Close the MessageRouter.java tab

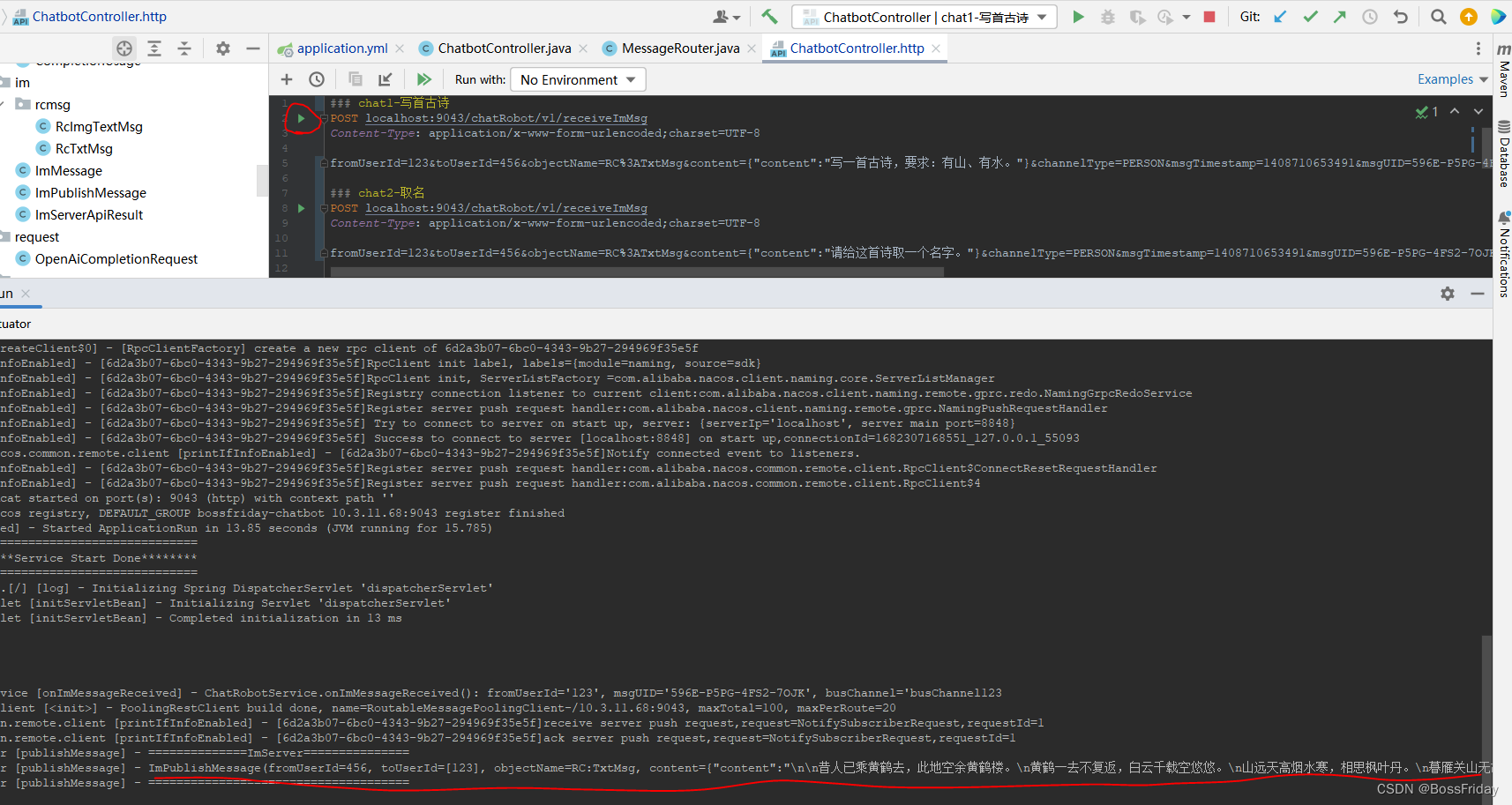point(752,48)
